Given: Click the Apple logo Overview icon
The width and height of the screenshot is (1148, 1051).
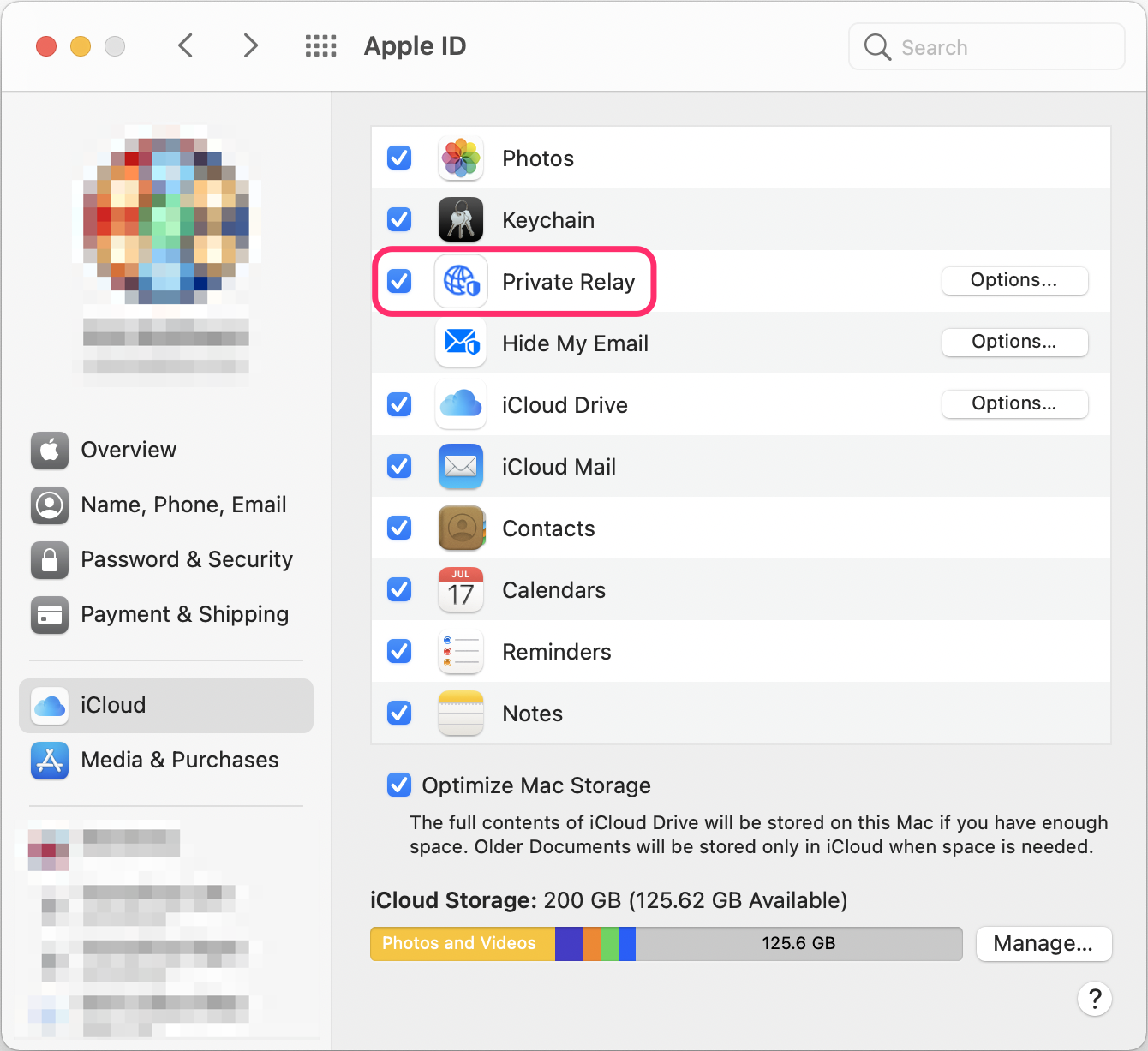Looking at the screenshot, I should coord(50,451).
